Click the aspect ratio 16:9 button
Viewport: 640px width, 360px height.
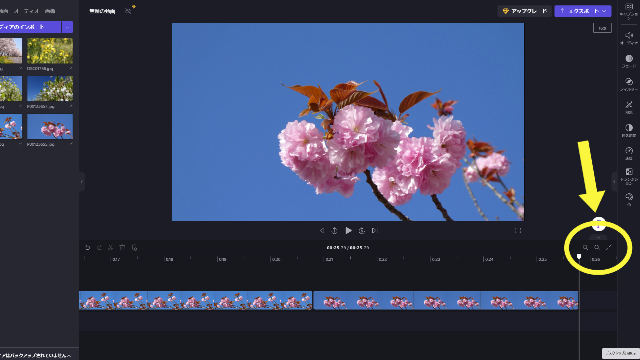click(602, 28)
